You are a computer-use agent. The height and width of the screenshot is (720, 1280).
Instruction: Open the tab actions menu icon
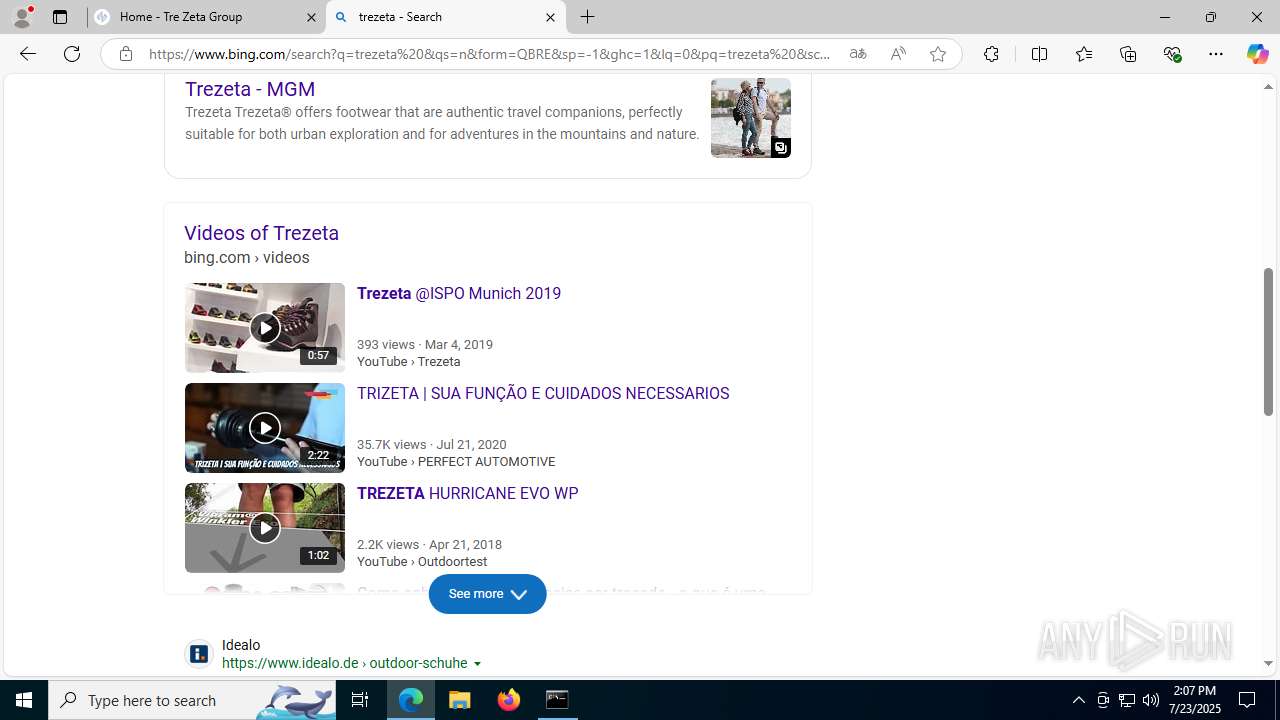click(x=60, y=17)
